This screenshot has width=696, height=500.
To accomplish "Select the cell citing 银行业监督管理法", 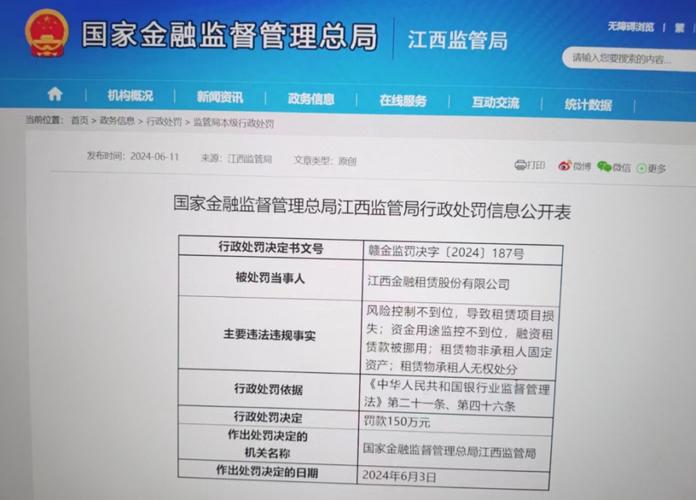I will 457,395.
